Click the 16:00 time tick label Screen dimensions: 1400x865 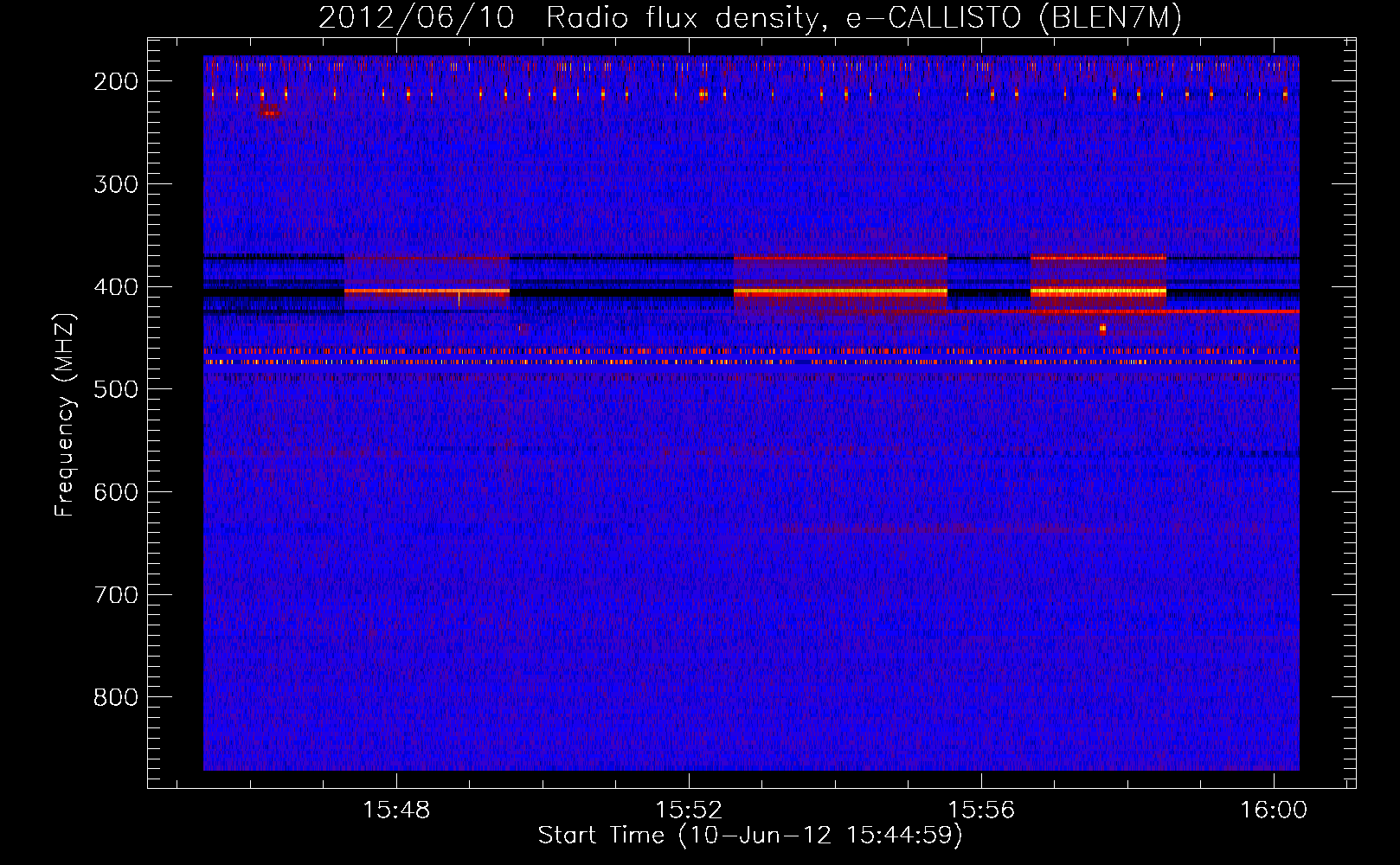[1274, 811]
